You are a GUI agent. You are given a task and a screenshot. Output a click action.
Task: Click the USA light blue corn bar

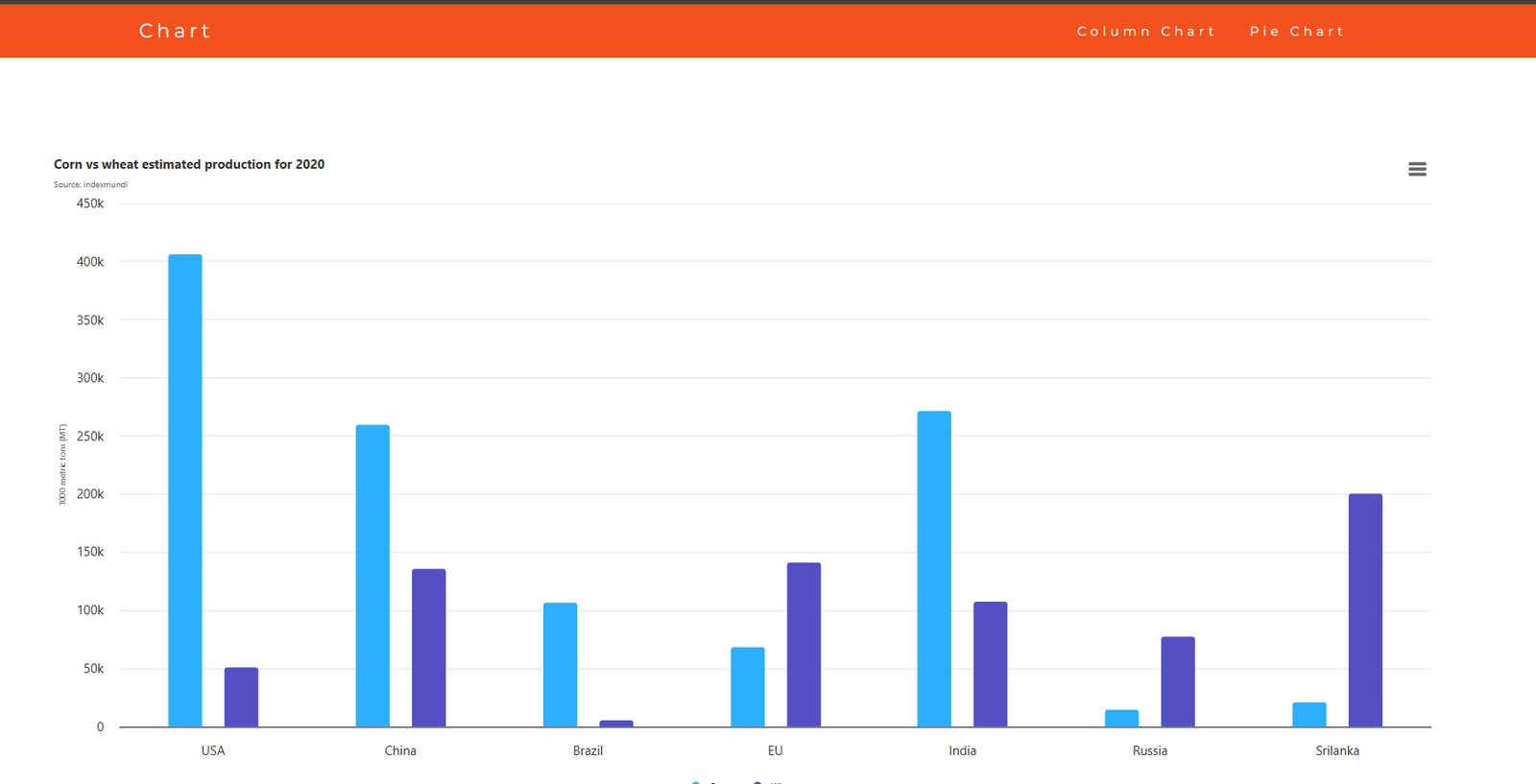185,489
